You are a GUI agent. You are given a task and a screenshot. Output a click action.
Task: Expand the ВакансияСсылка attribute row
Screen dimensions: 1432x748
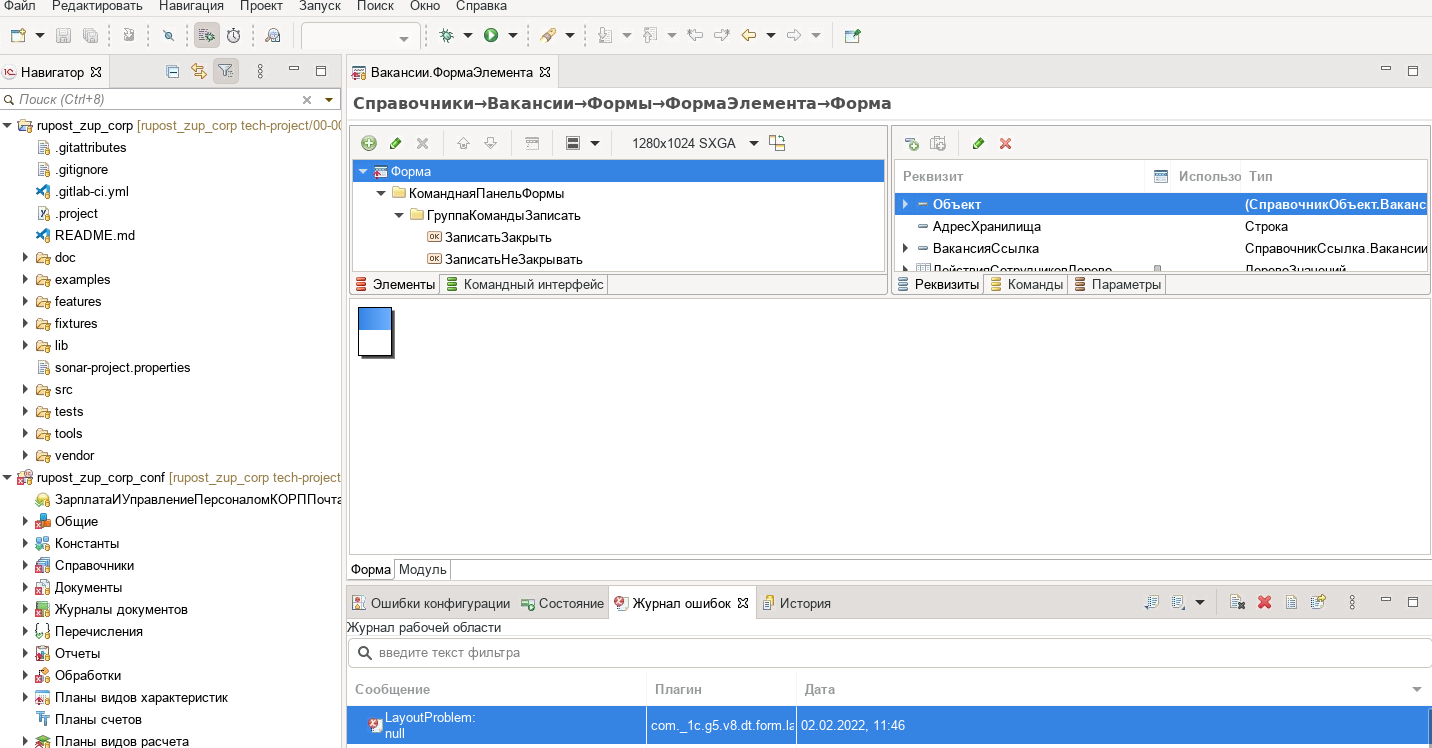click(x=905, y=248)
